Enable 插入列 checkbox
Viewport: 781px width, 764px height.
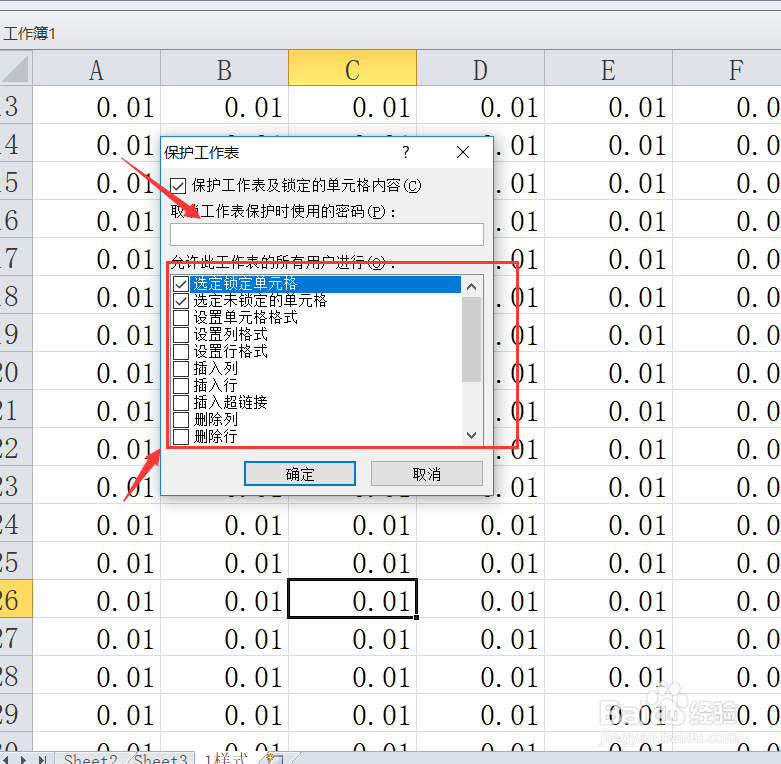click(181, 369)
